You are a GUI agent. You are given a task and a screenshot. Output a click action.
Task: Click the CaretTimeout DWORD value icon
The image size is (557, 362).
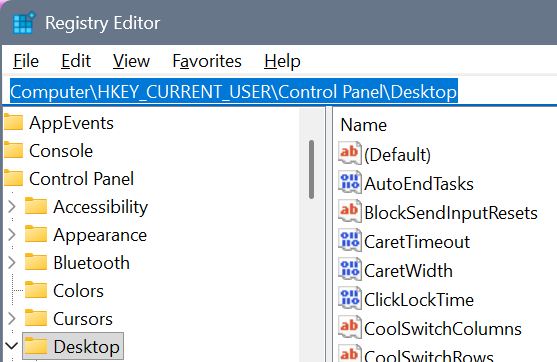[350, 241]
